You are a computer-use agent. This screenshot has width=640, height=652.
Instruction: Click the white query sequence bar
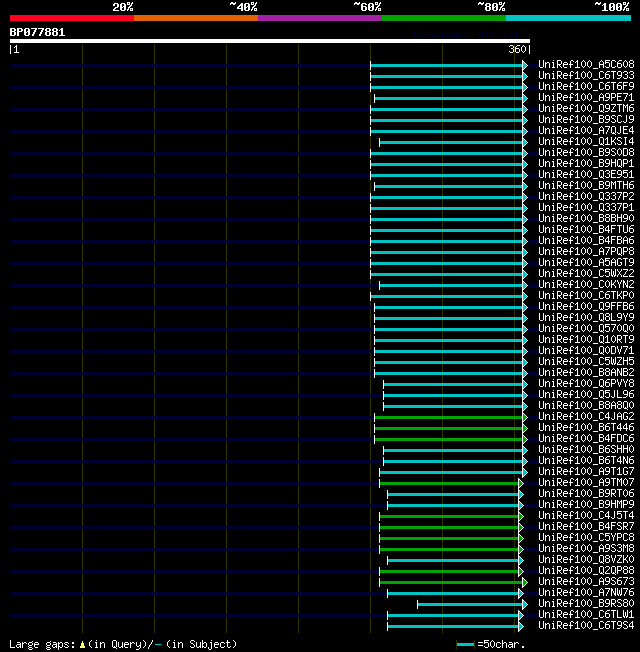[x=270, y=41]
